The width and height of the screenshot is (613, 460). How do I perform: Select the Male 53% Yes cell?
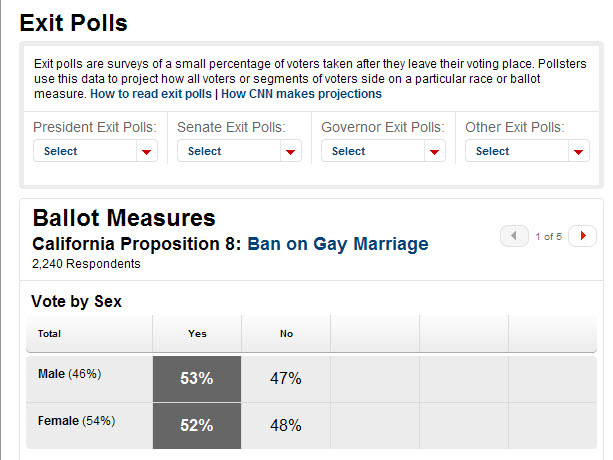pyautogui.click(x=197, y=379)
